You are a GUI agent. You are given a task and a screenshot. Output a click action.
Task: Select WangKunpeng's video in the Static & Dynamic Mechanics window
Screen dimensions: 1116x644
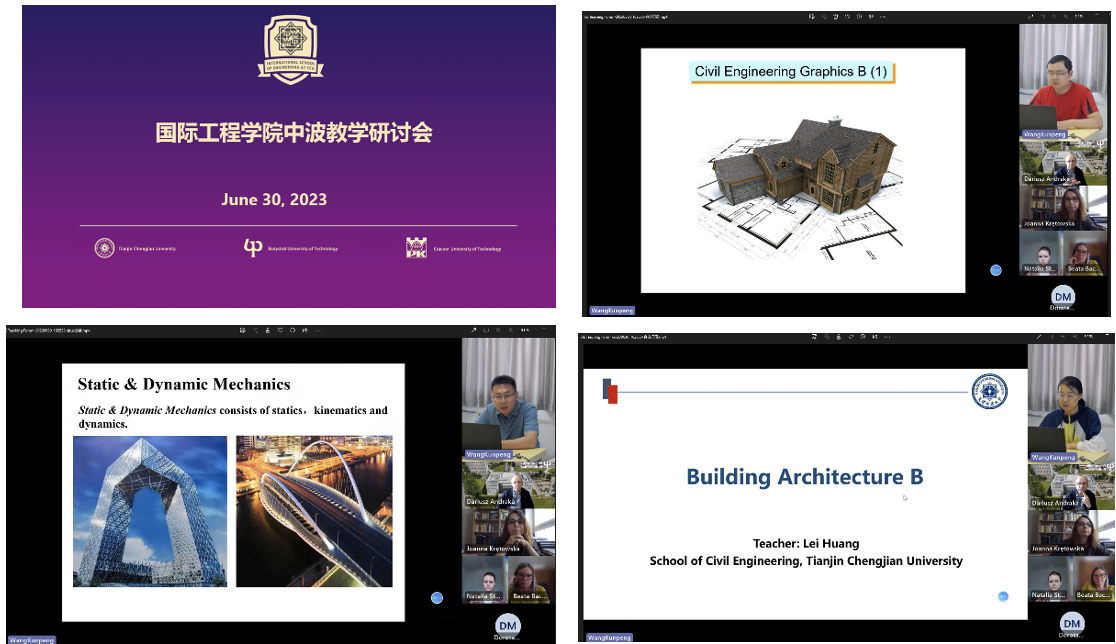[508, 399]
